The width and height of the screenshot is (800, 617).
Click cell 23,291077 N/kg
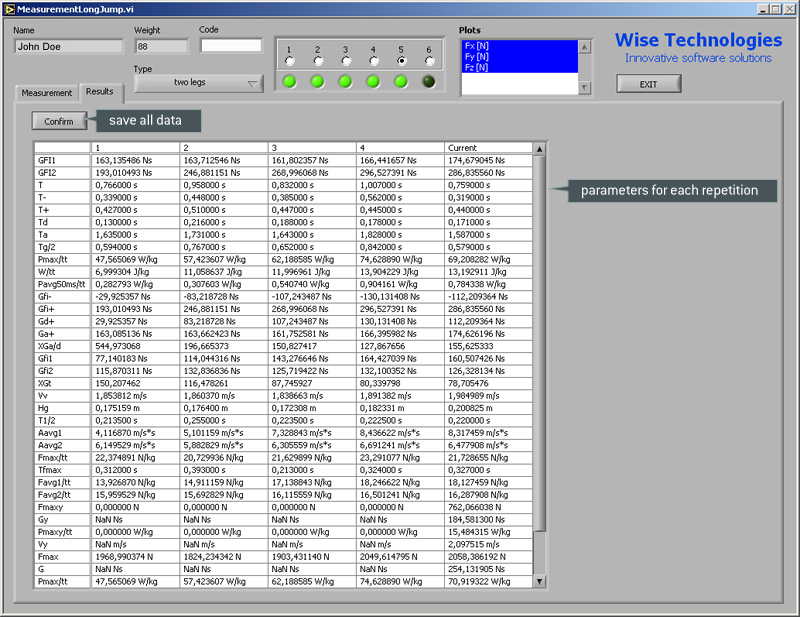[x=400, y=458]
